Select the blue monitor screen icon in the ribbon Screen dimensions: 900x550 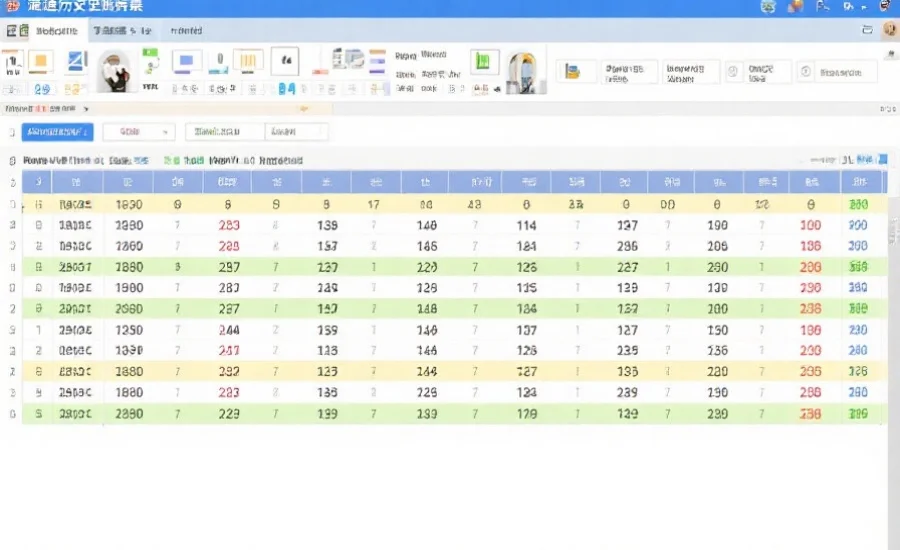point(186,63)
